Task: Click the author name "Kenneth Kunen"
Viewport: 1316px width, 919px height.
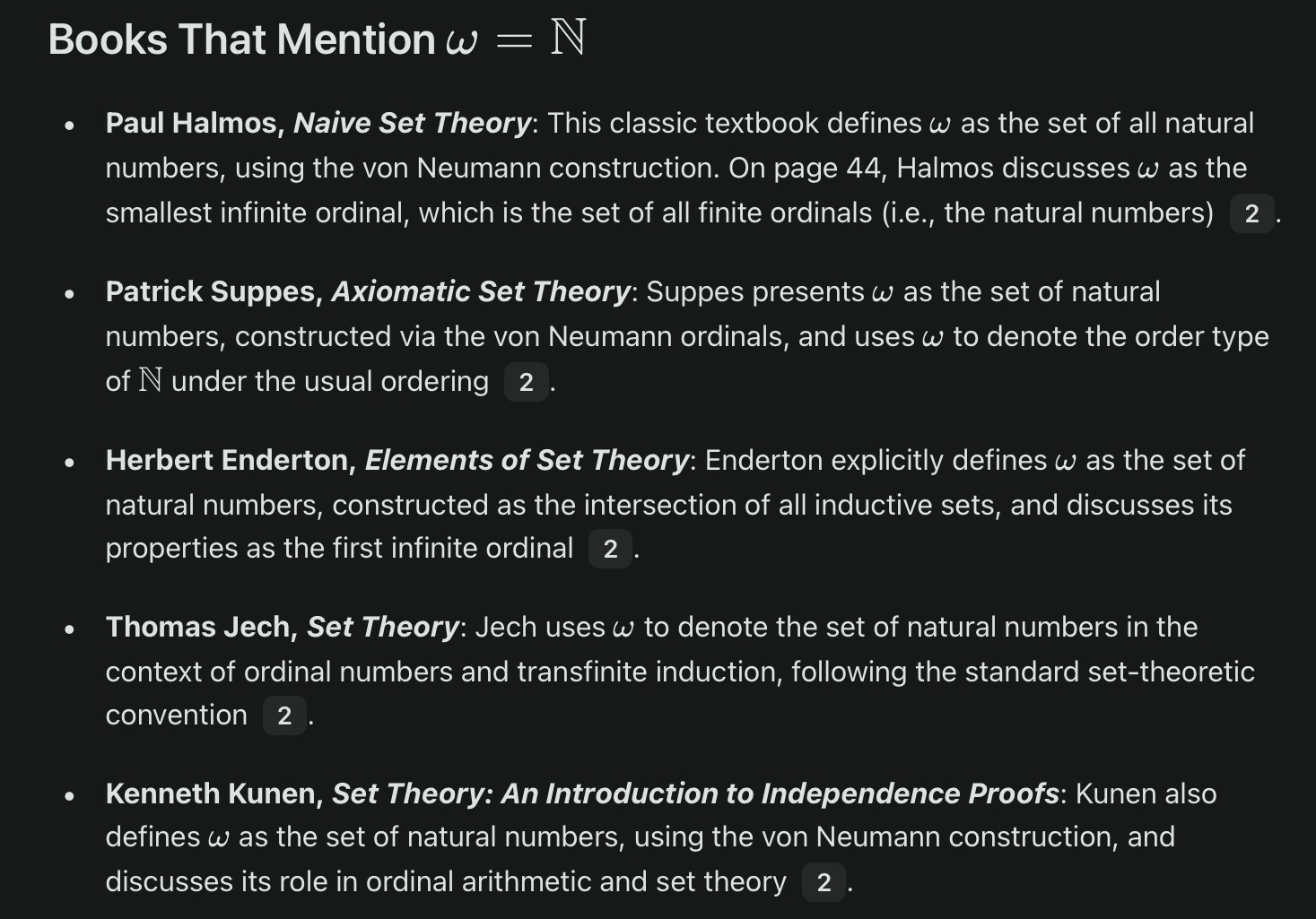Action: tap(211, 793)
